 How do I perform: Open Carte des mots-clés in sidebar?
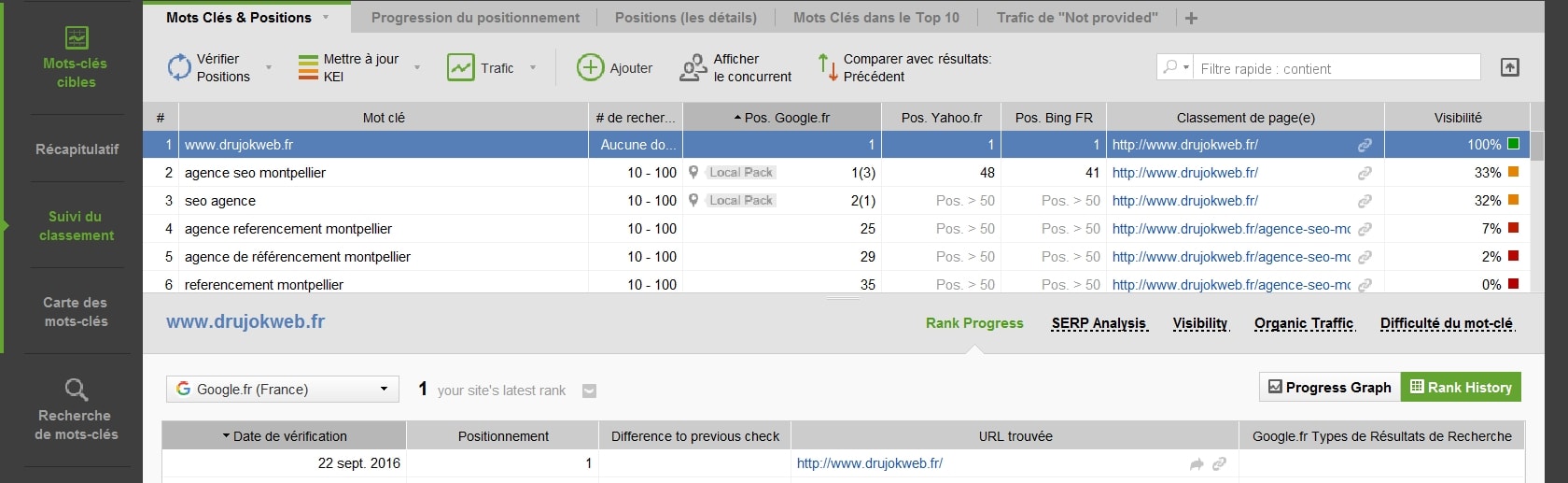click(x=77, y=312)
